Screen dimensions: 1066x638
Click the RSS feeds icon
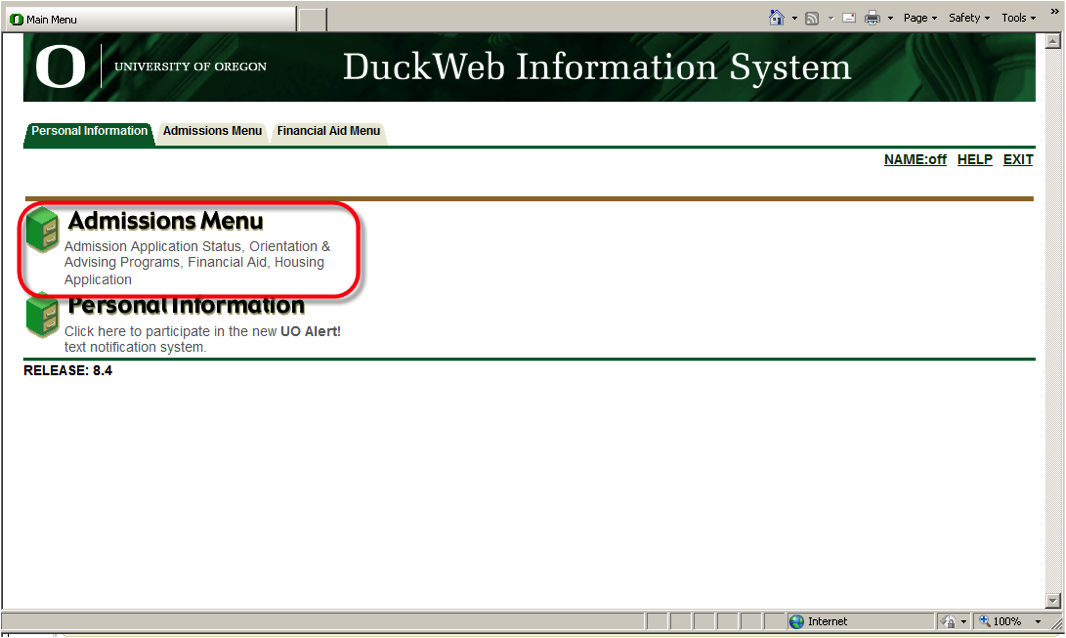click(812, 18)
